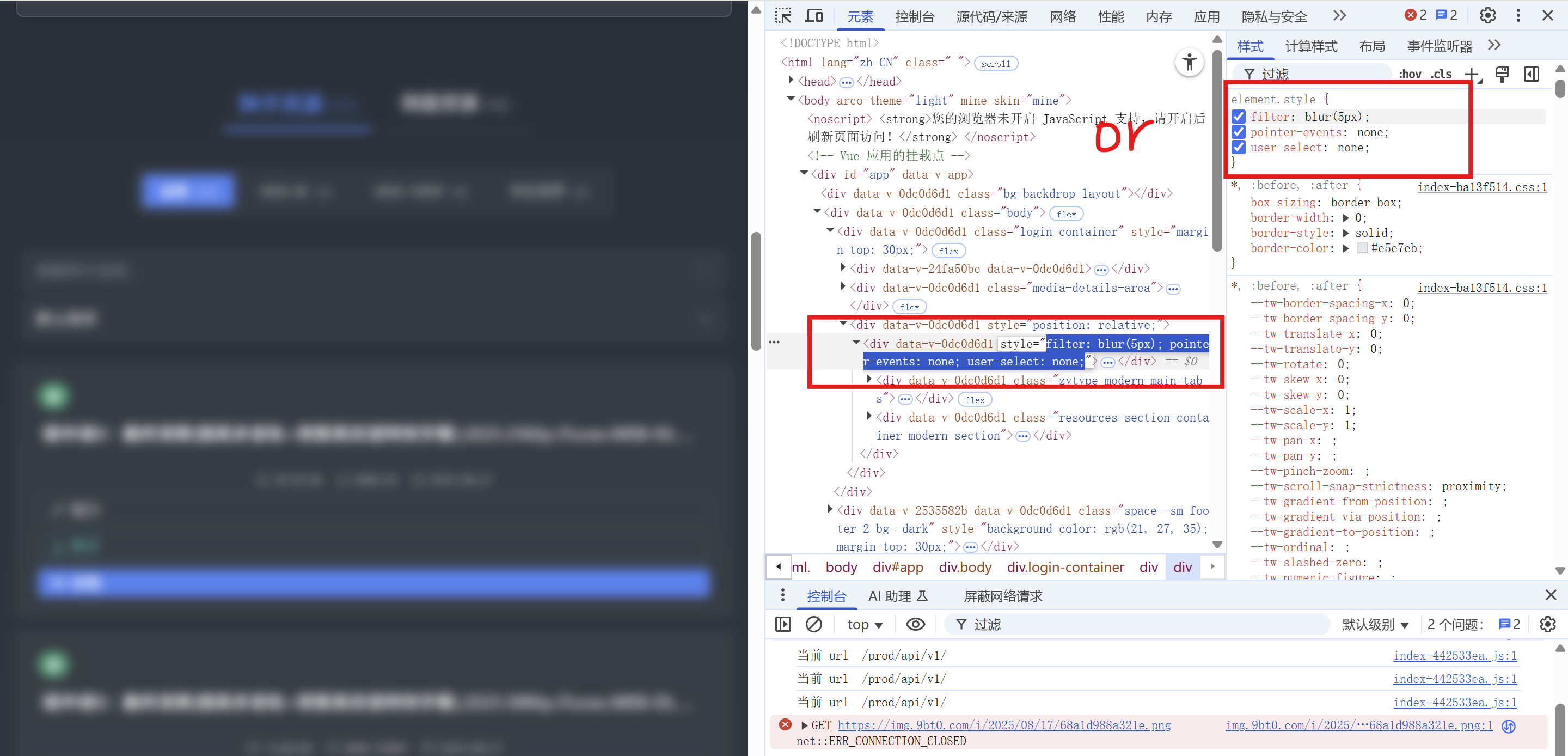Toggle the computed styles sidebar icon
The image size is (1568, 756).
[1532, 74]
